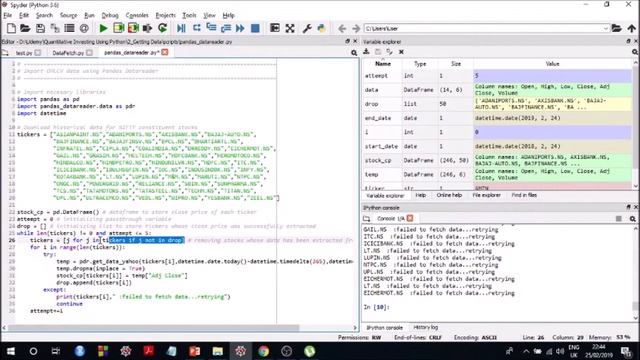640x360 pixels.
Task: Click the editor horizontal scrollbar
Action: pos(154,328)
